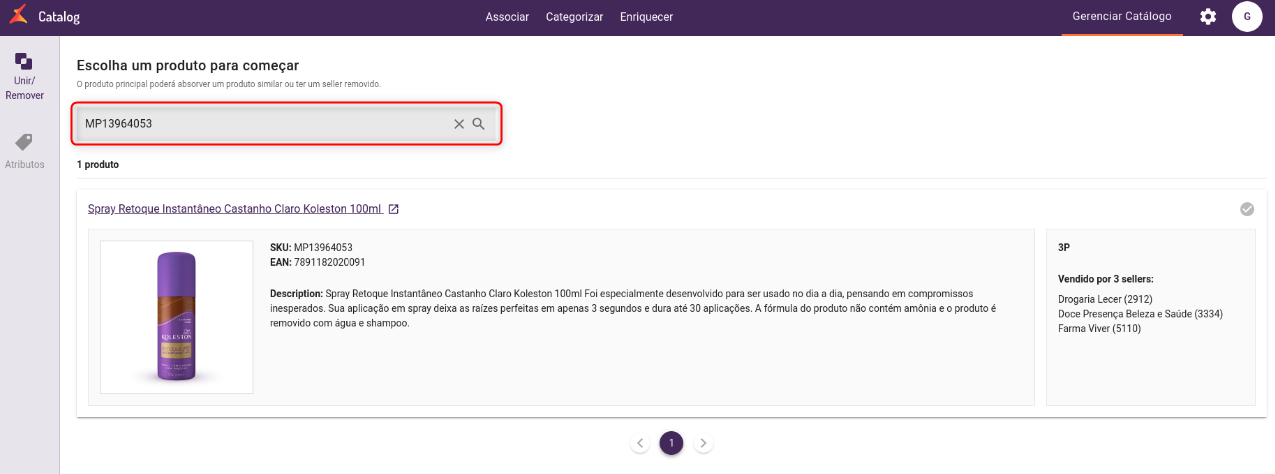Toggle the product selection check circle
The image size is (1275, 474).
pos(1247,209)
